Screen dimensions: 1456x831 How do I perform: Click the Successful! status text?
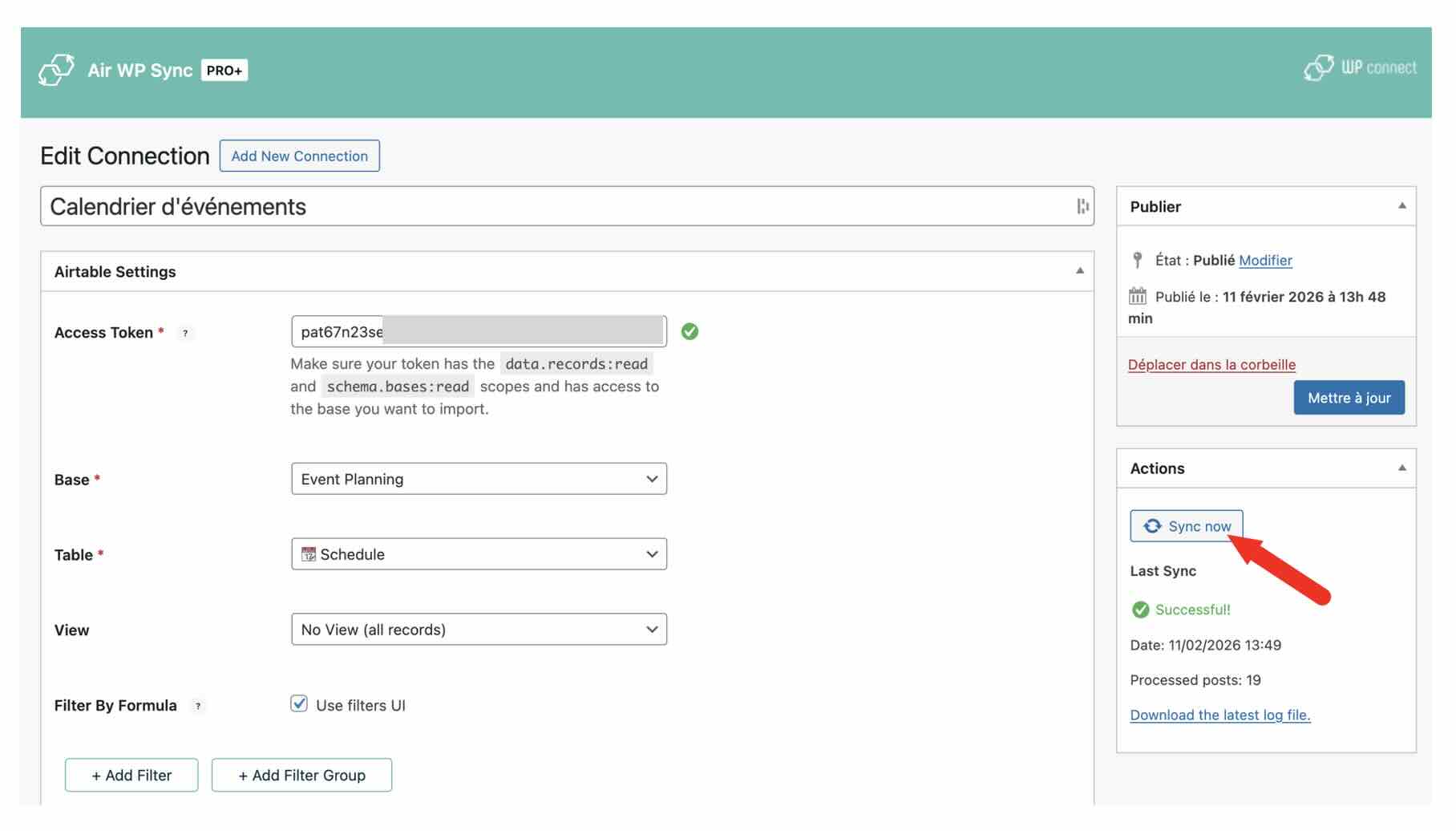coord(1192,610)
